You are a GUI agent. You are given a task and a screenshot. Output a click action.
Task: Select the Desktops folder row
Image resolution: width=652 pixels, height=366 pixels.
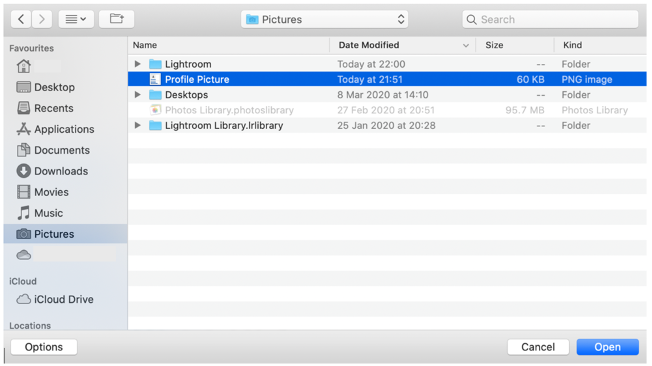click(x=387, y=94)
